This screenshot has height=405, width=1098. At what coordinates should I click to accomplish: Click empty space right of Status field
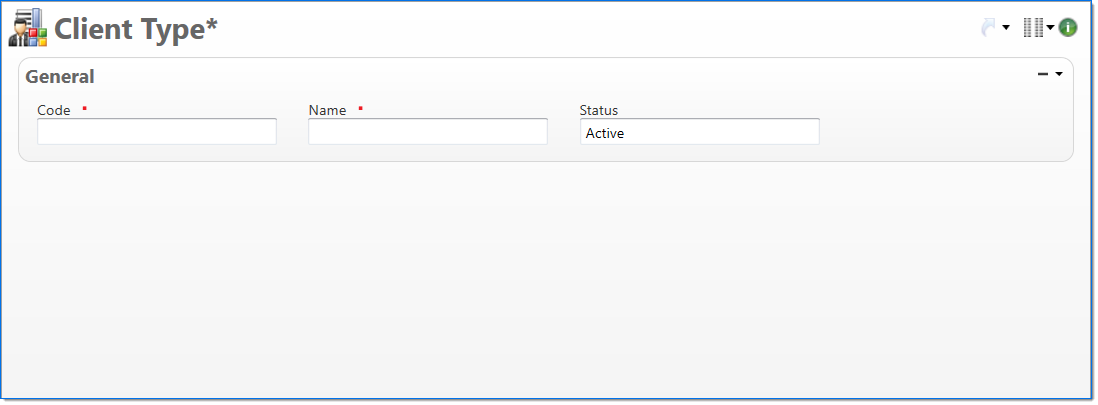[x=940, y=132]
